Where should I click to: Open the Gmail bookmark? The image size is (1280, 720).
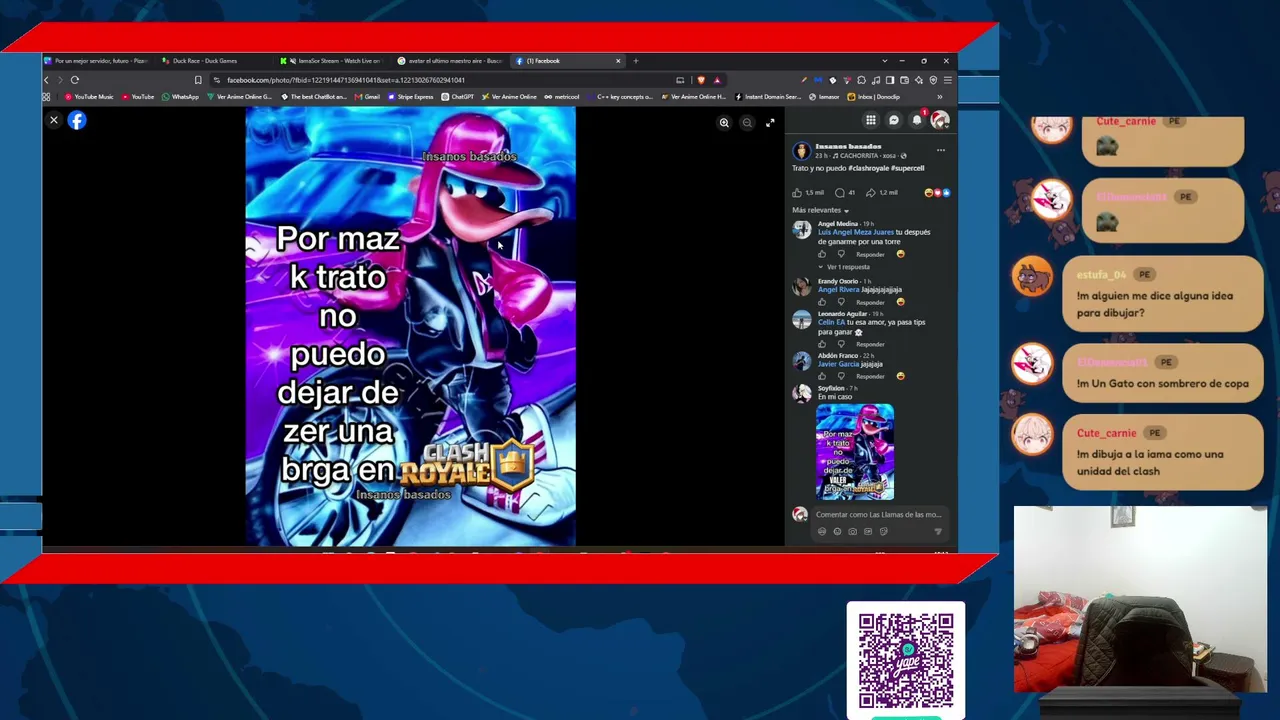(367, 97)
